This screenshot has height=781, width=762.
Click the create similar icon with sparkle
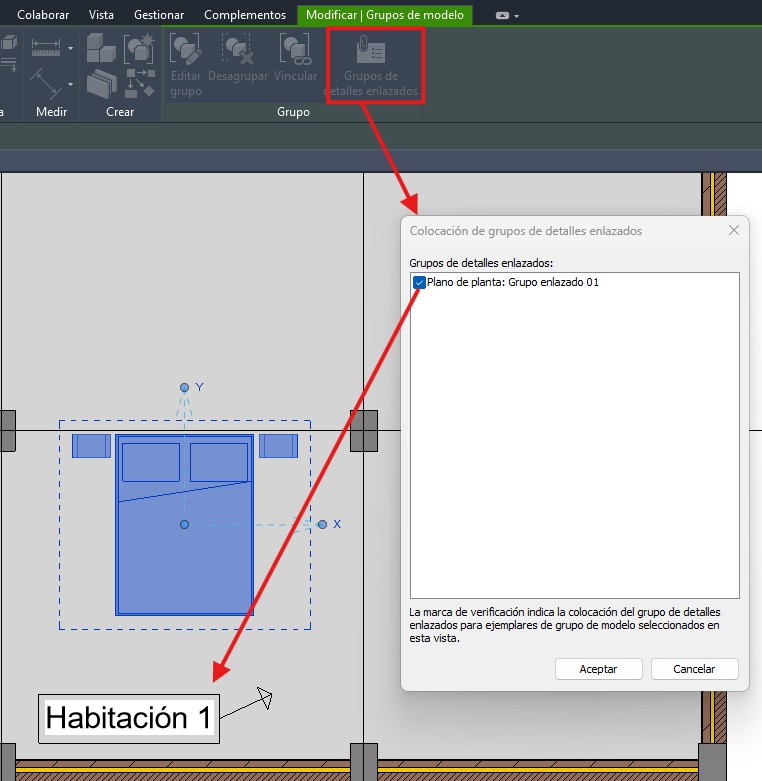[139, 47]
